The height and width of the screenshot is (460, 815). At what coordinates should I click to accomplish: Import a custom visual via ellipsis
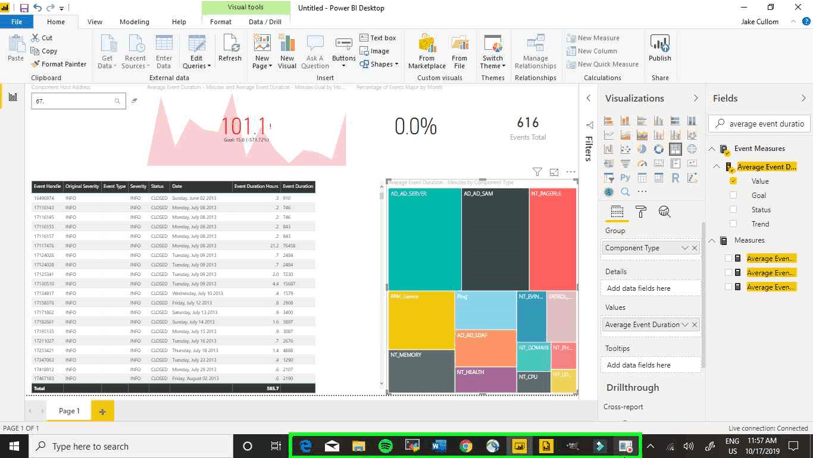pos(642,192)
